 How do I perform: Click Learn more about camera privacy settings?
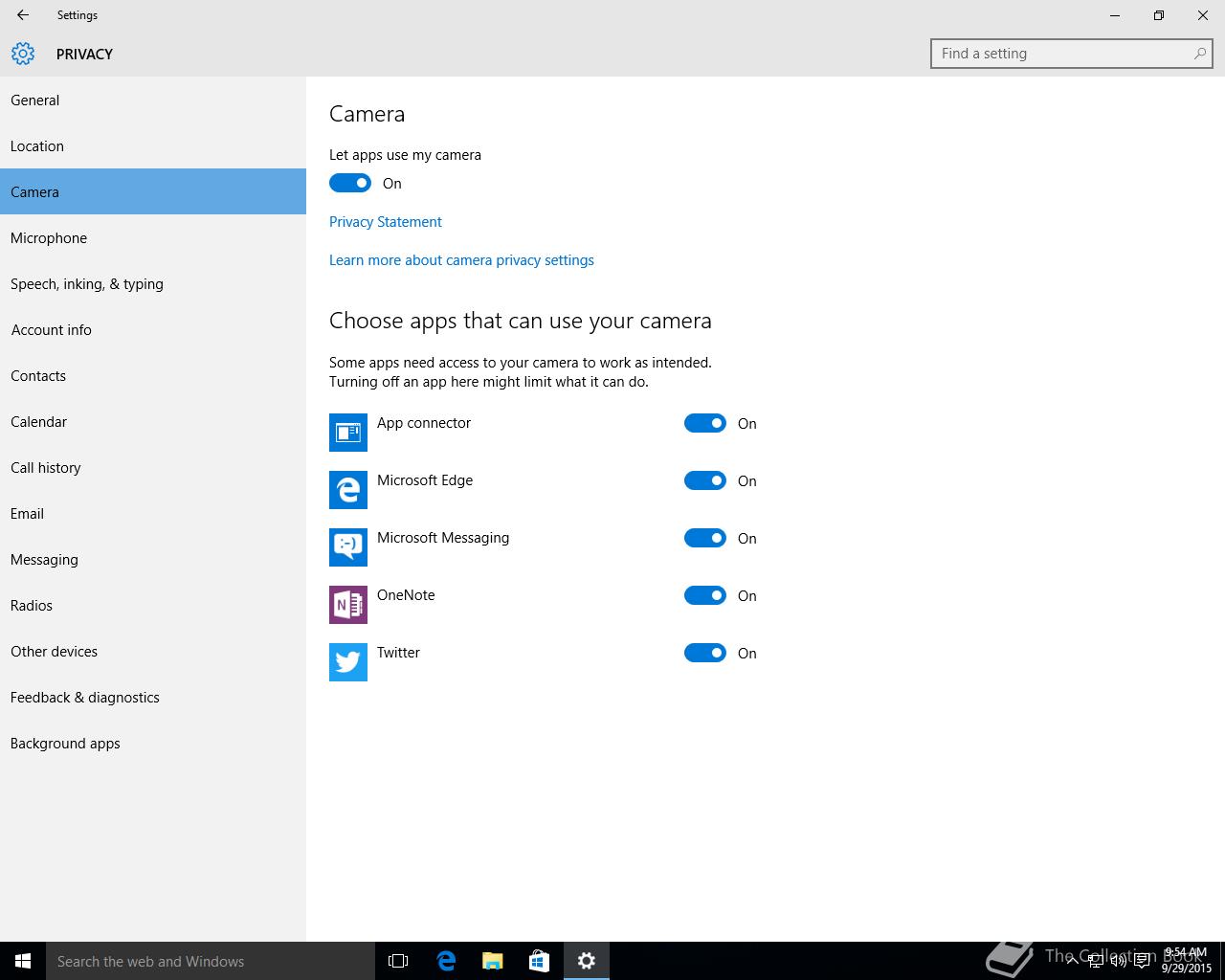461,259
